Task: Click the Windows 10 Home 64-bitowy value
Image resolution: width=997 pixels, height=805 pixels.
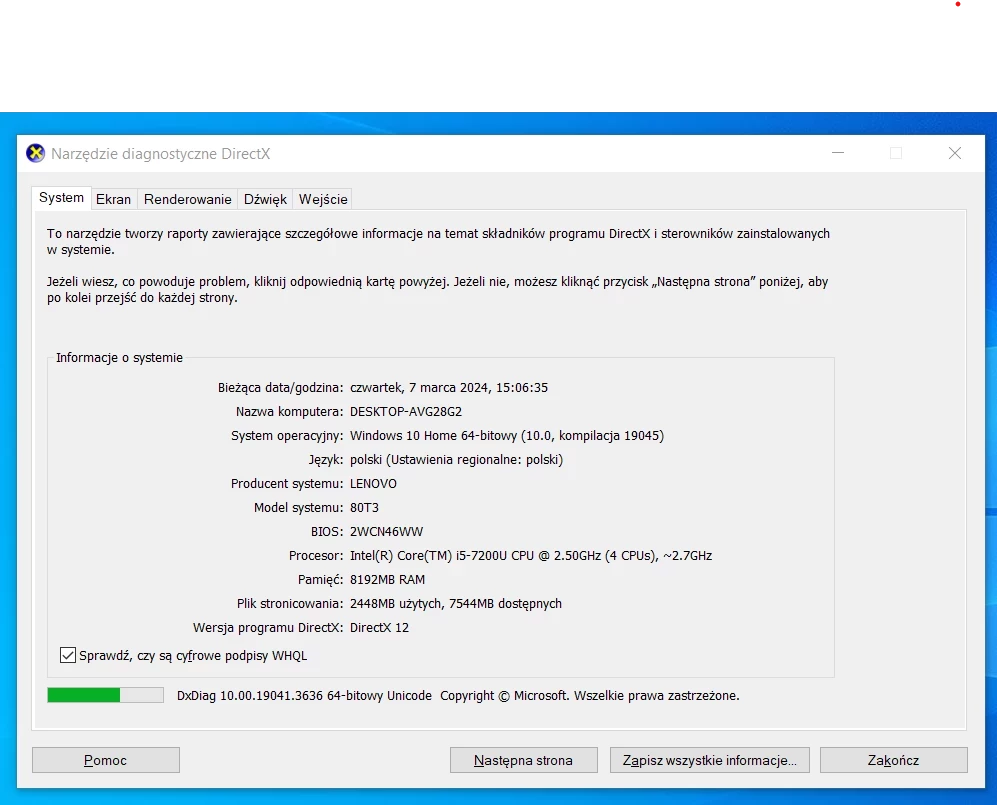Action: point(507,436)
